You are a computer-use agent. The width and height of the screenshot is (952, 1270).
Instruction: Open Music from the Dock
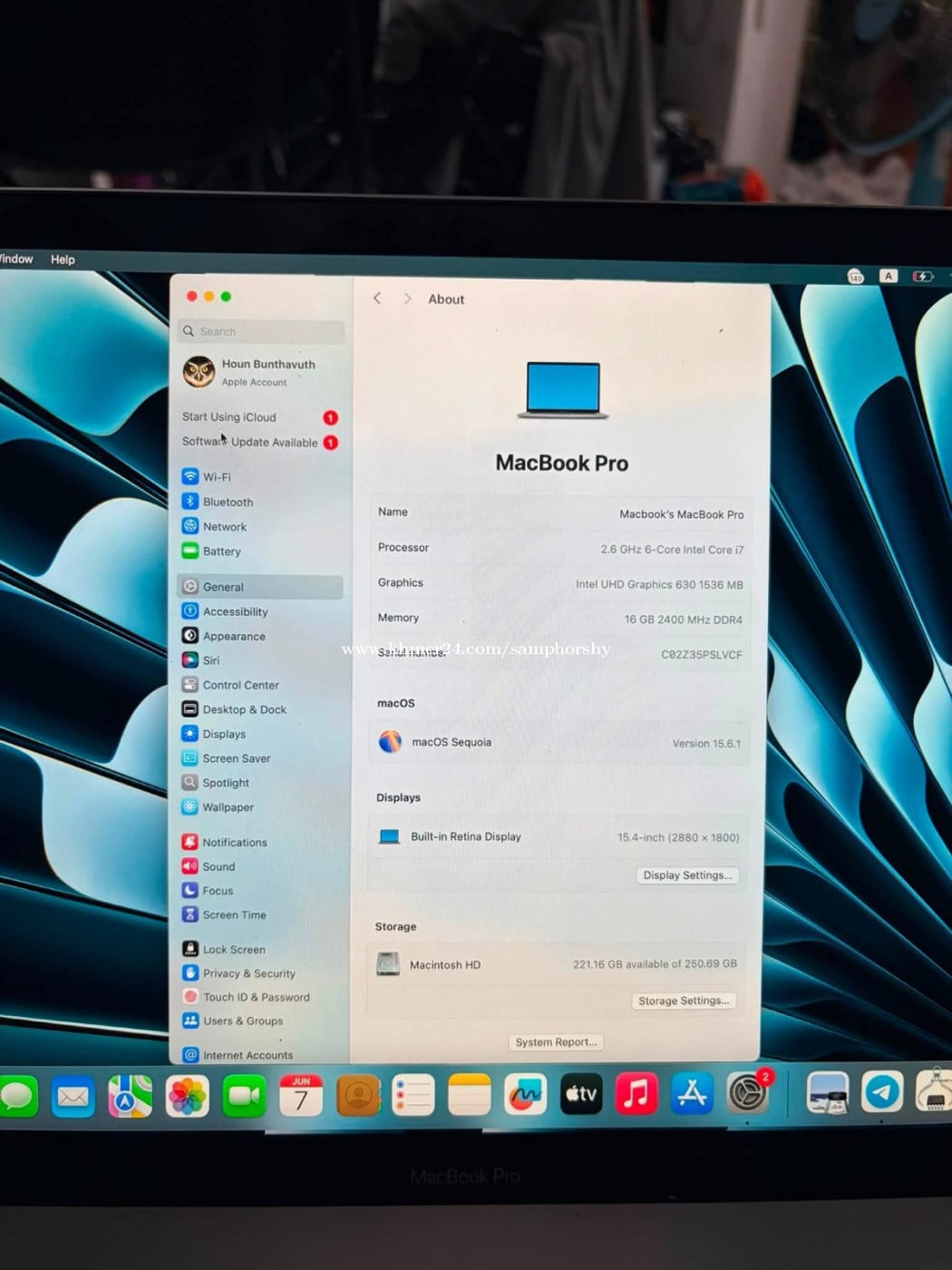[x=636, y=1094]
